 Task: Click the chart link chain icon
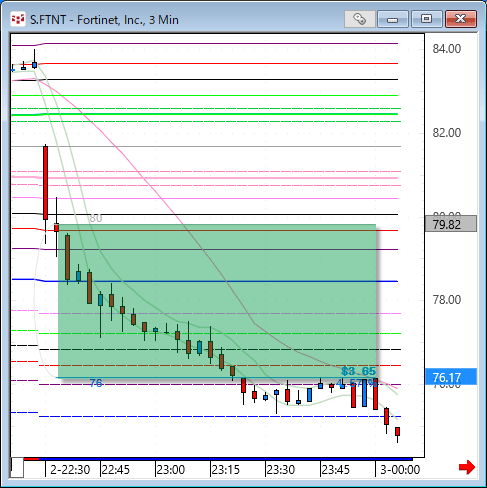coord(359,19)
